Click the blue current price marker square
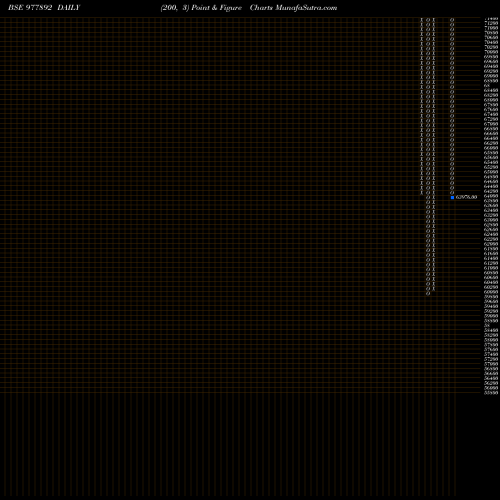This screenshot has width=500, height=500. [452, 197]
